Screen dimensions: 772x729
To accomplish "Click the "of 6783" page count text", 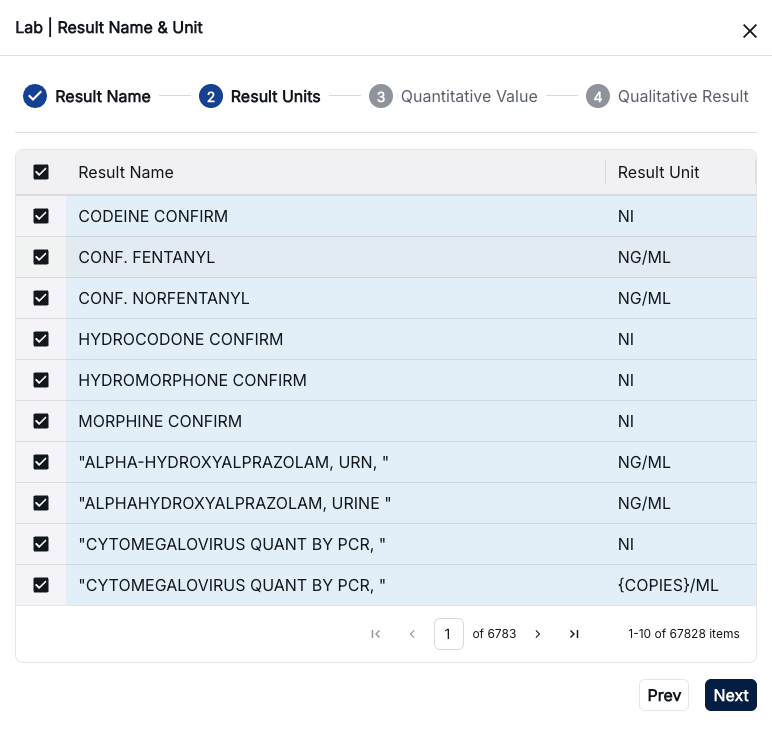I will tap(494, 634).
